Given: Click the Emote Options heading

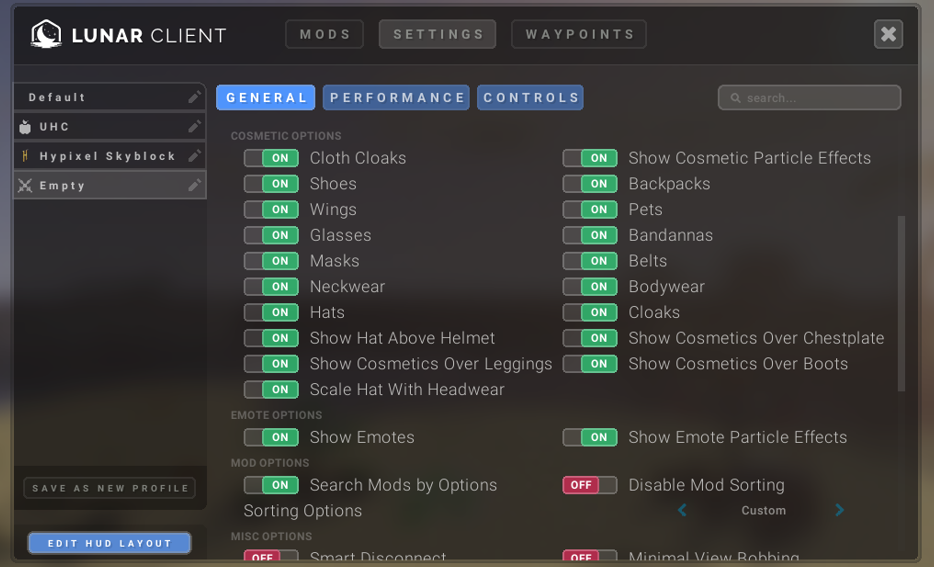Looking at the screenshot, I should point(276,415).
